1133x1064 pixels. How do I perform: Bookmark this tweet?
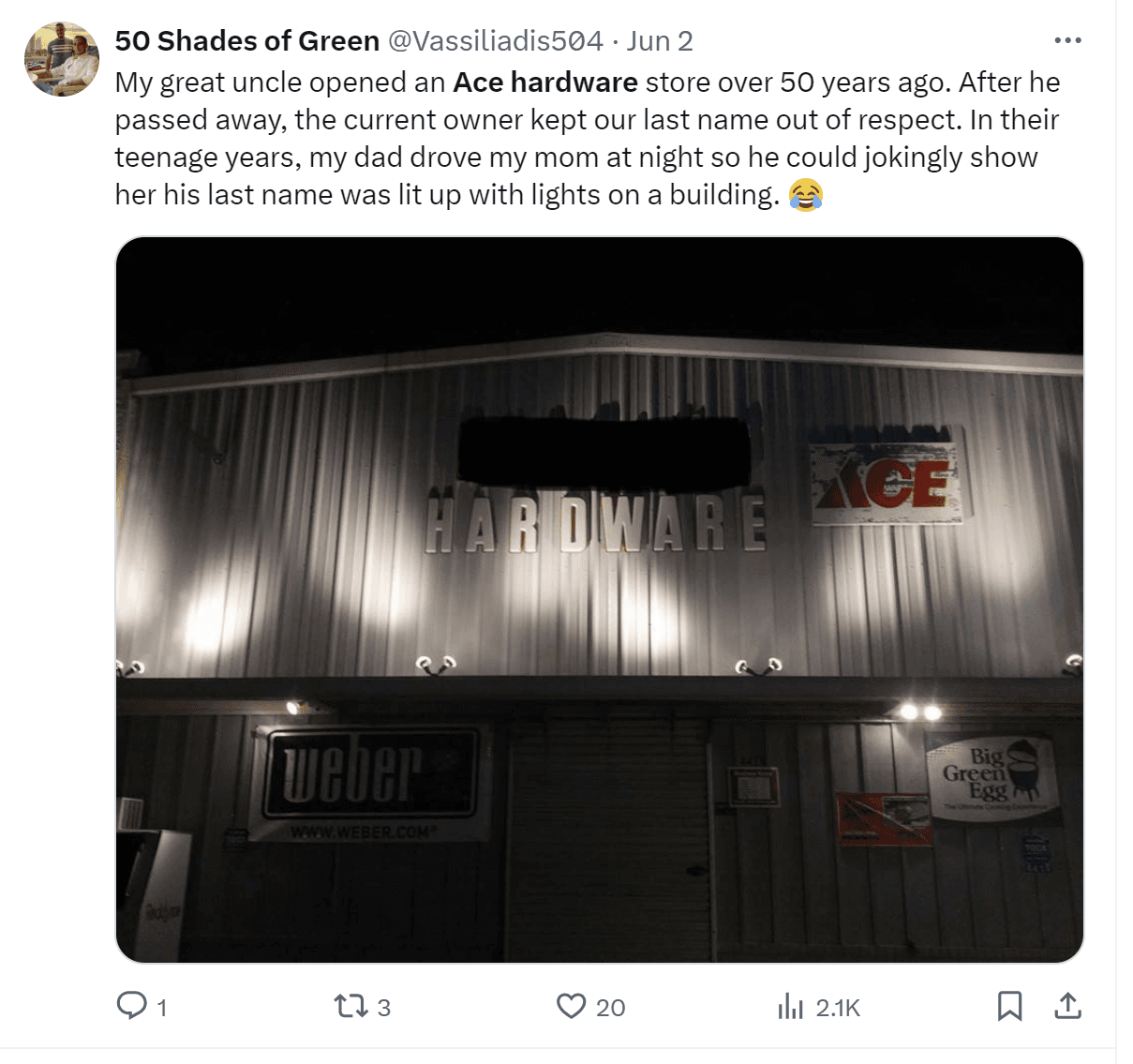pos(1009,1006)
